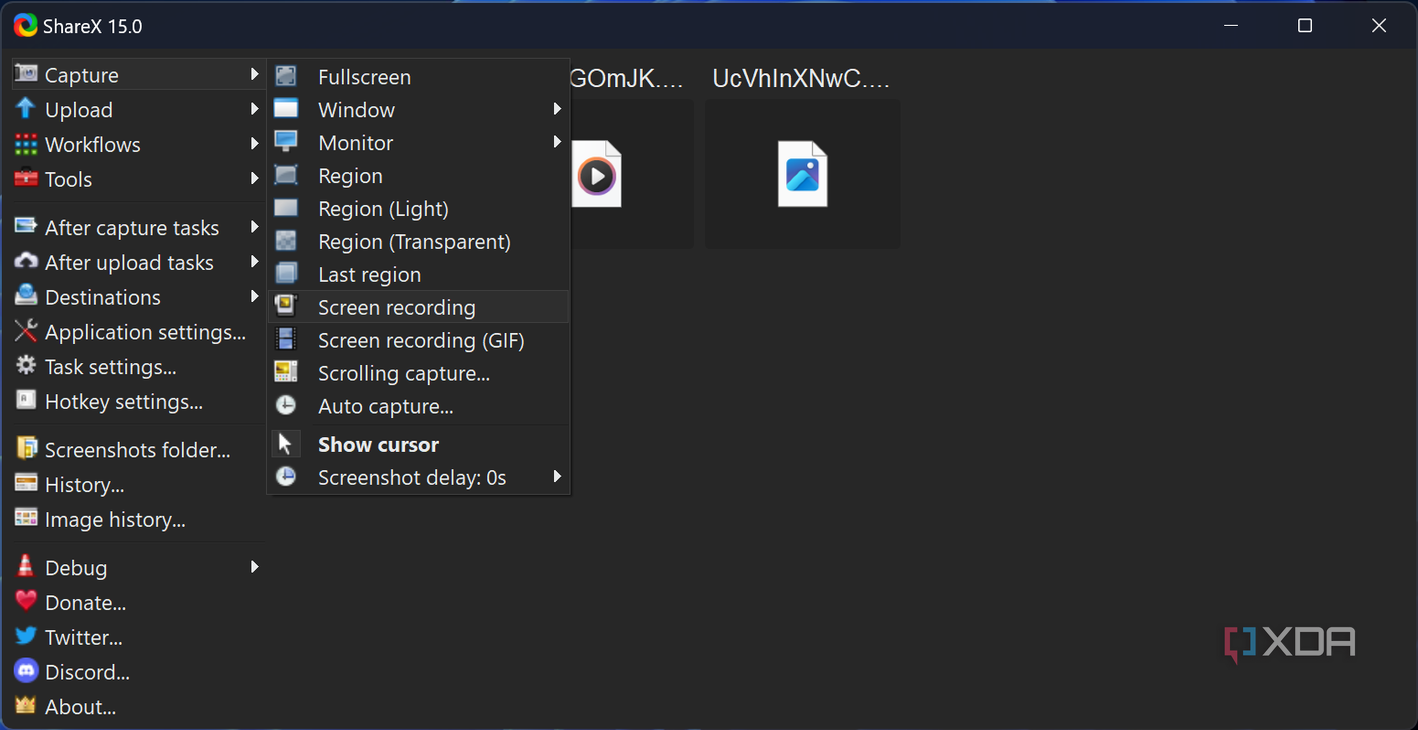The image size is (1418, 730).
Task: Expand the Destinations submenu arrow
Action: point(255,297)
